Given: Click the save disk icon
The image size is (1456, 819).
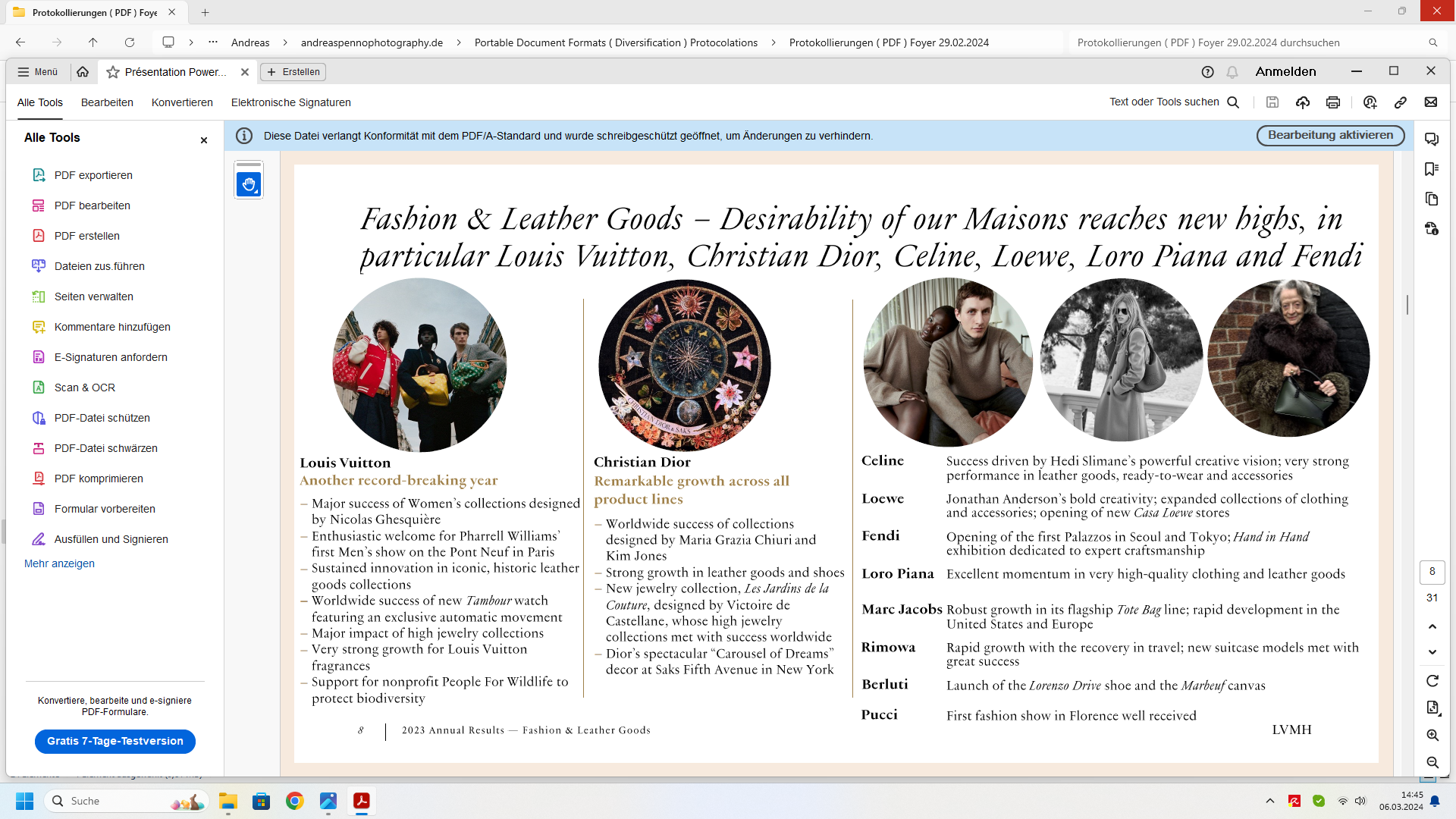Looking at the screenshot, I should (1272, 102).
